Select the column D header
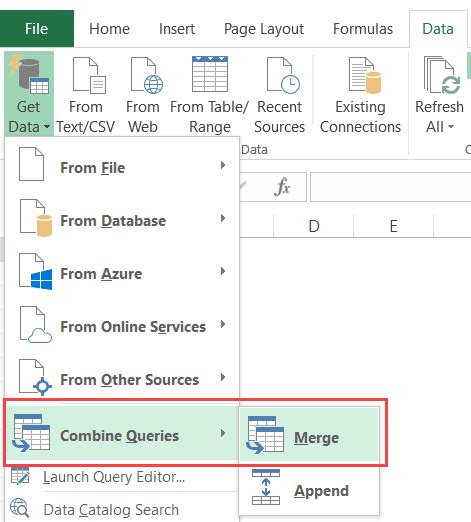 point(313,226)
